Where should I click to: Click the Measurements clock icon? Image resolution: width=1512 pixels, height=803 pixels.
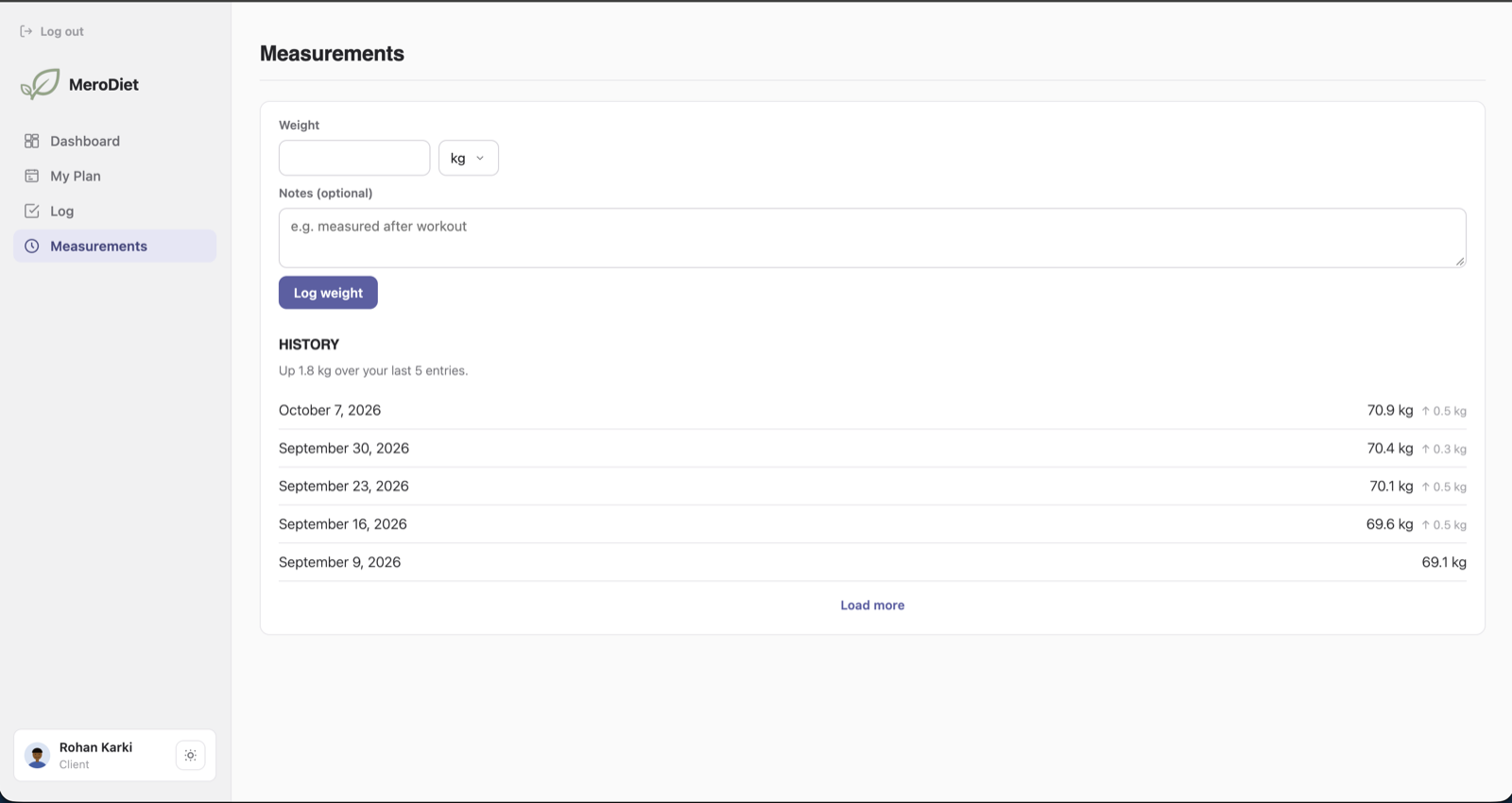coord(32,246)
